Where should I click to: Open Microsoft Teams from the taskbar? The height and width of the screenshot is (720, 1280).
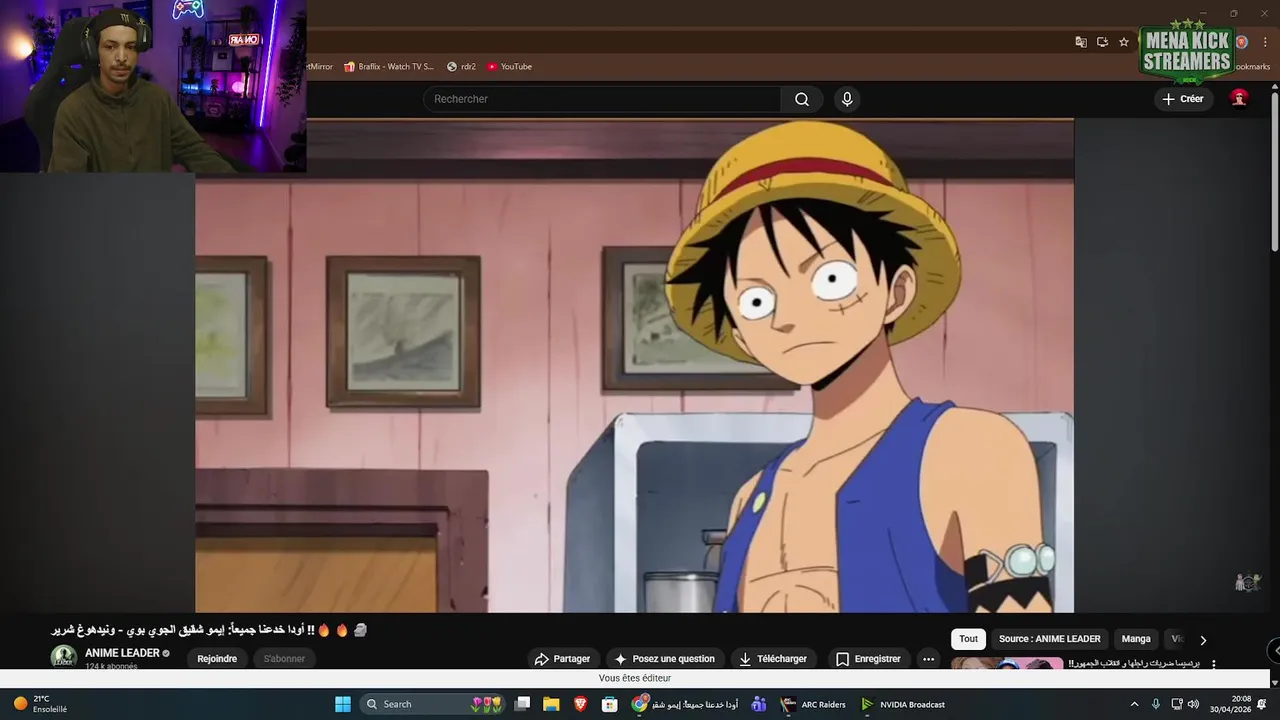coord(759,704)
